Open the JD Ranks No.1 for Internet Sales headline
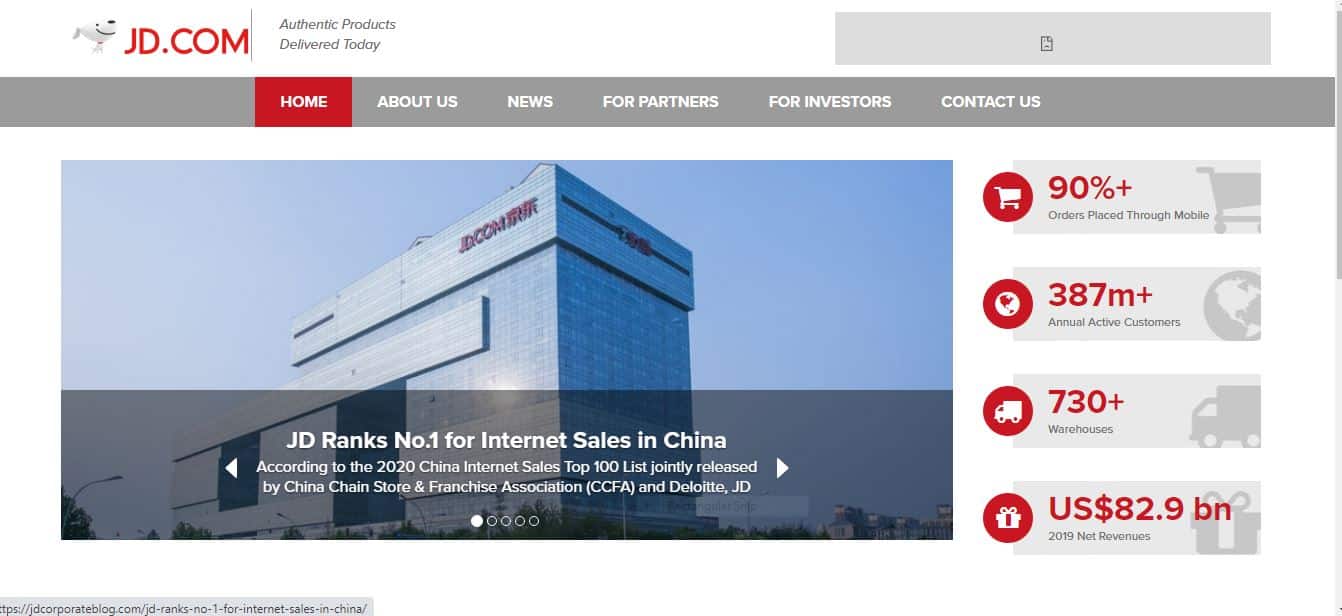This screenshot has height=616, width=1342. point(506,440)
